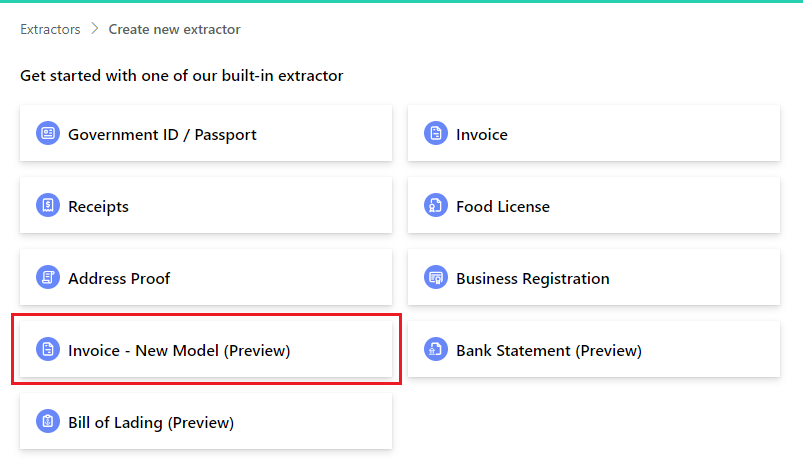This screenshot has height=471, width=803.
Task: Click the Bill of Lading icon
Action: 48,422
